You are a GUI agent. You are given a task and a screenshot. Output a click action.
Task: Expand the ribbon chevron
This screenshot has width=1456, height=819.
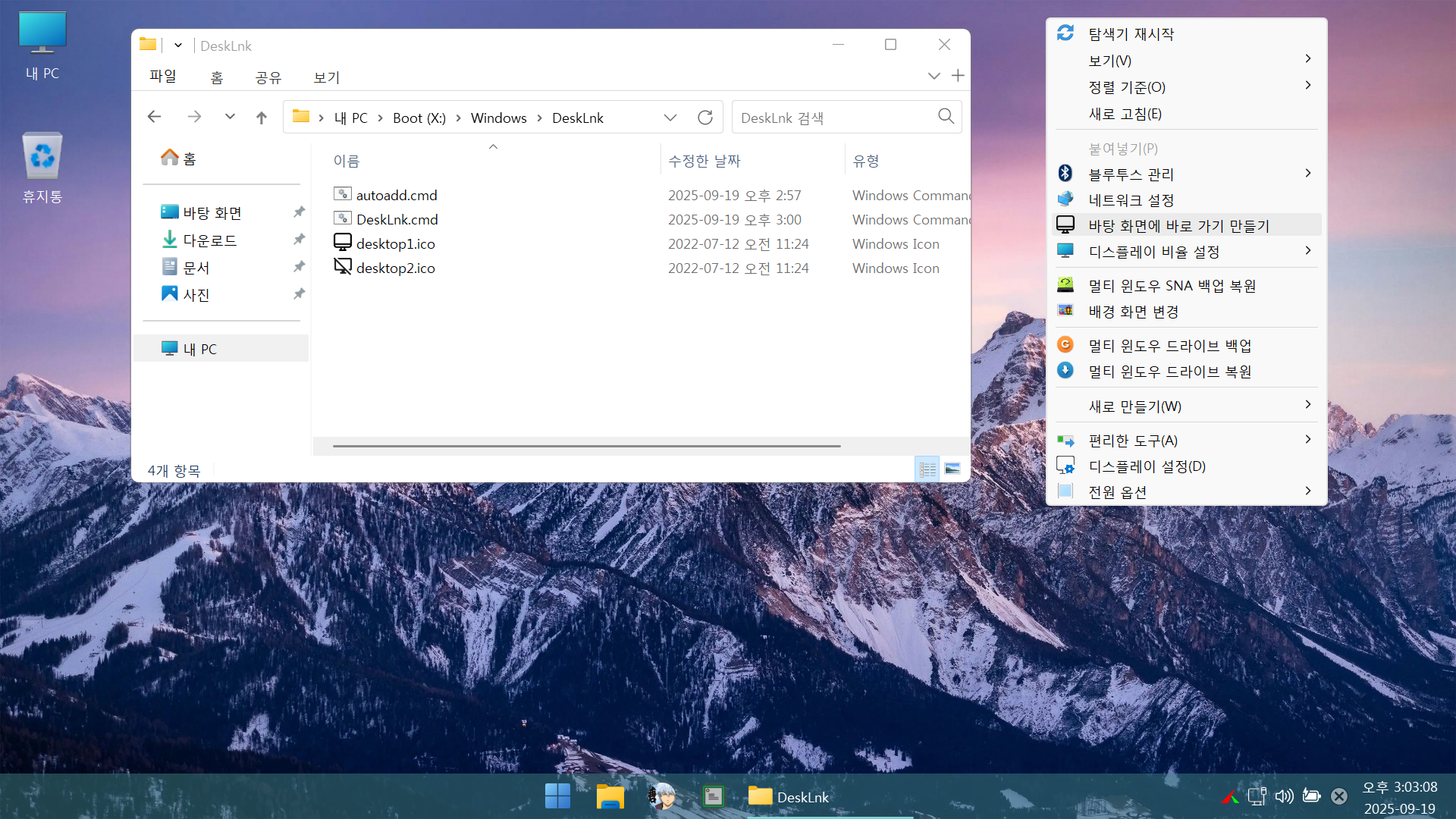[x=934, y=76]
